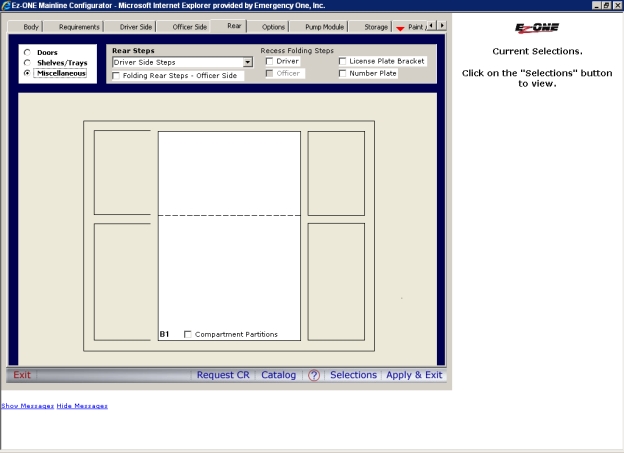Screen dimensions: 624x453
Task: Click the Hide Messages link
Action: click(x=82, y=406)
